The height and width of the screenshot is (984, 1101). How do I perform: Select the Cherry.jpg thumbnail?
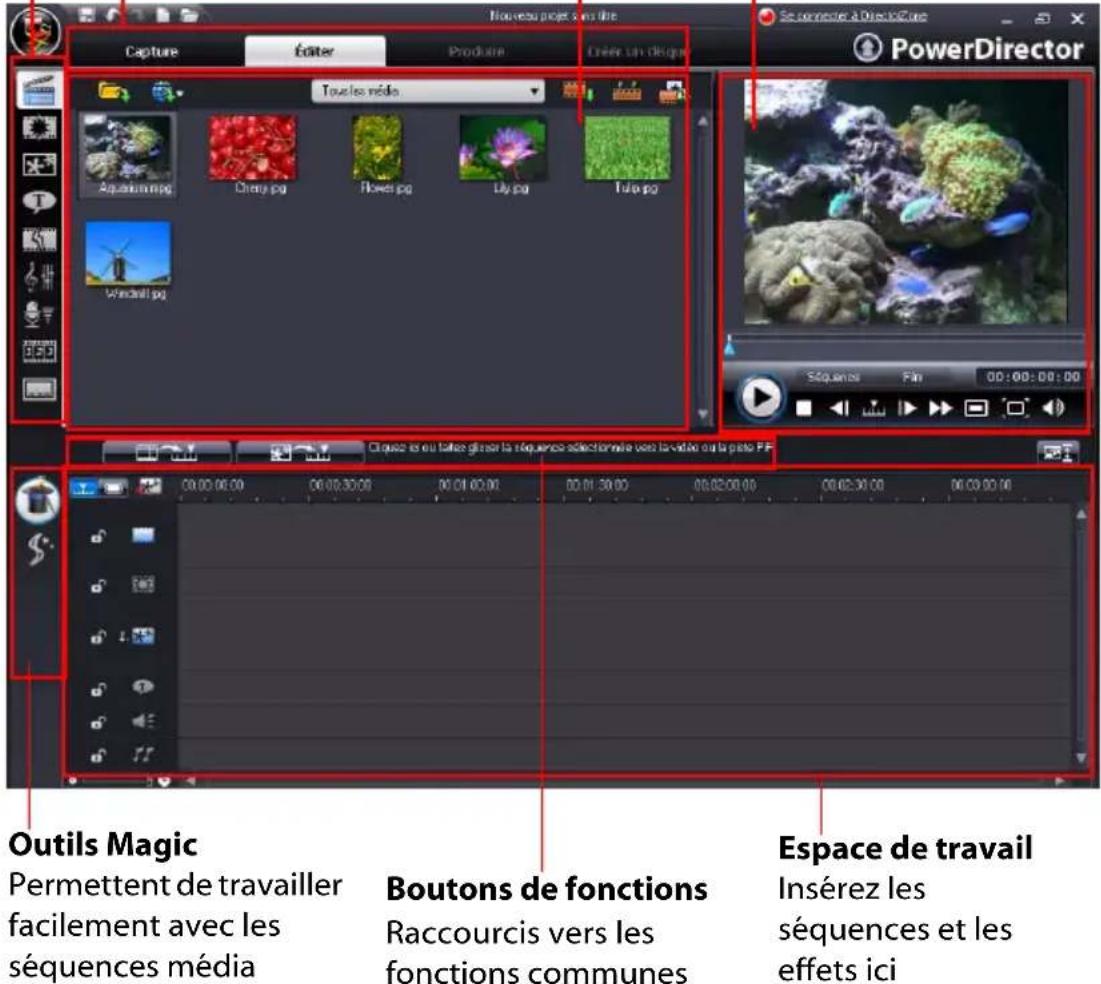[x=253, y=155]
